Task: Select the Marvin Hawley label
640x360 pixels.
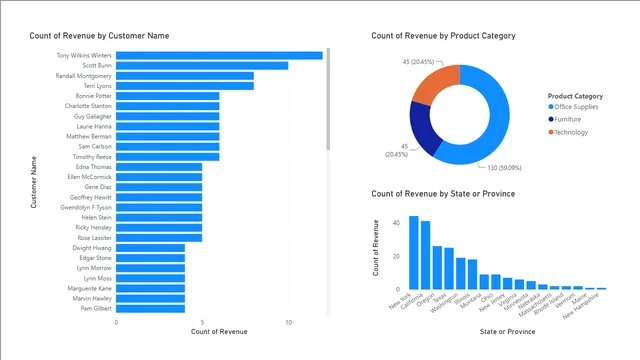Action: click(92, 298)
